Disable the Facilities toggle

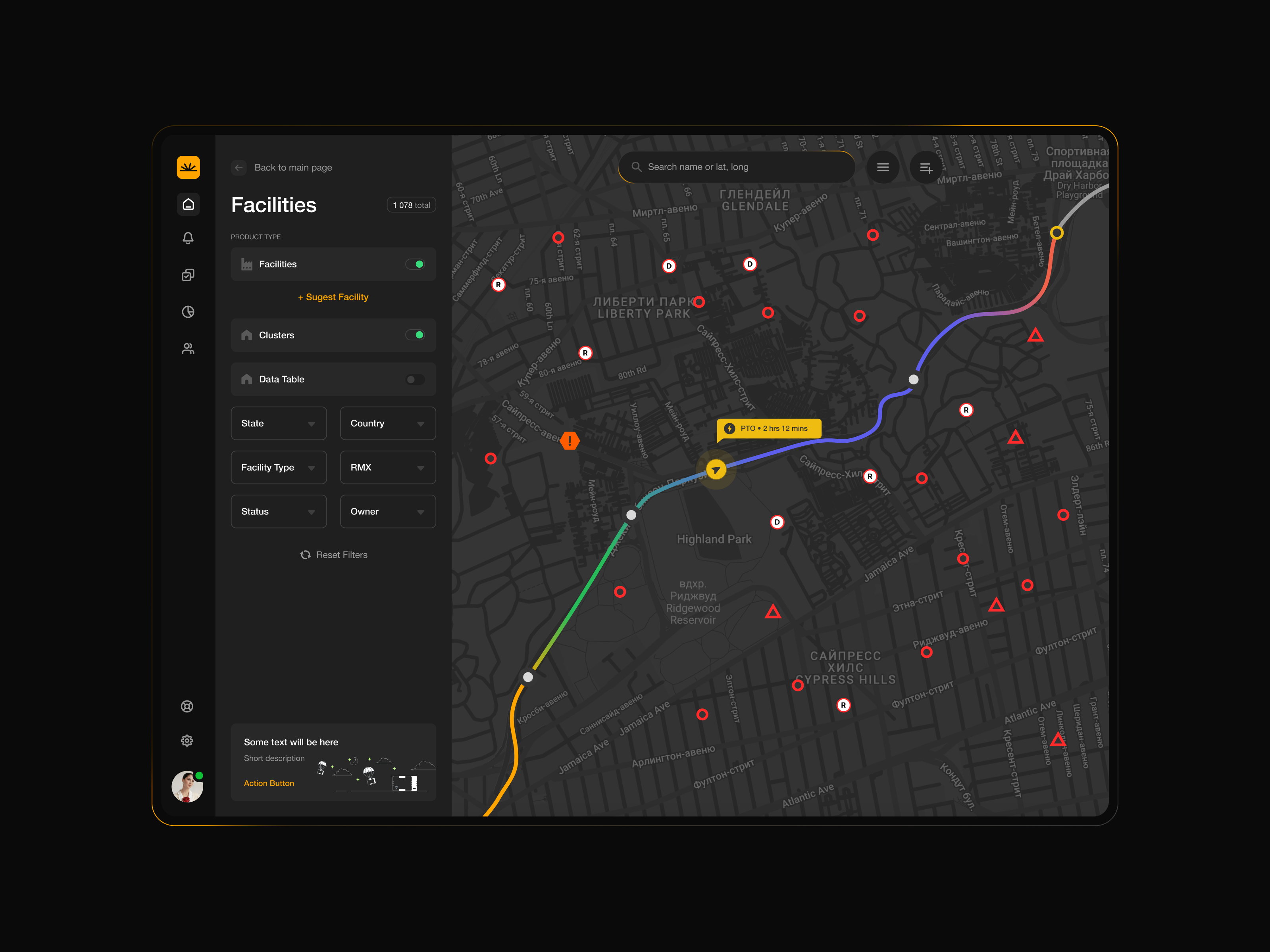coord(415,264)
